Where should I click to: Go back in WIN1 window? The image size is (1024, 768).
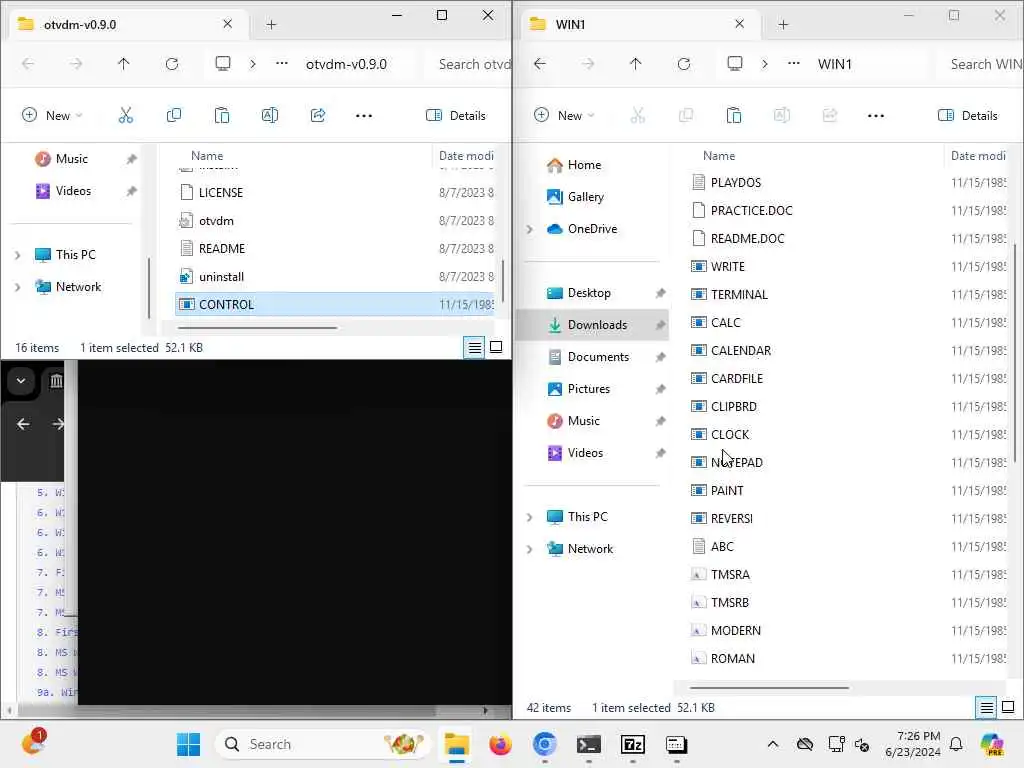click(539, 64)
